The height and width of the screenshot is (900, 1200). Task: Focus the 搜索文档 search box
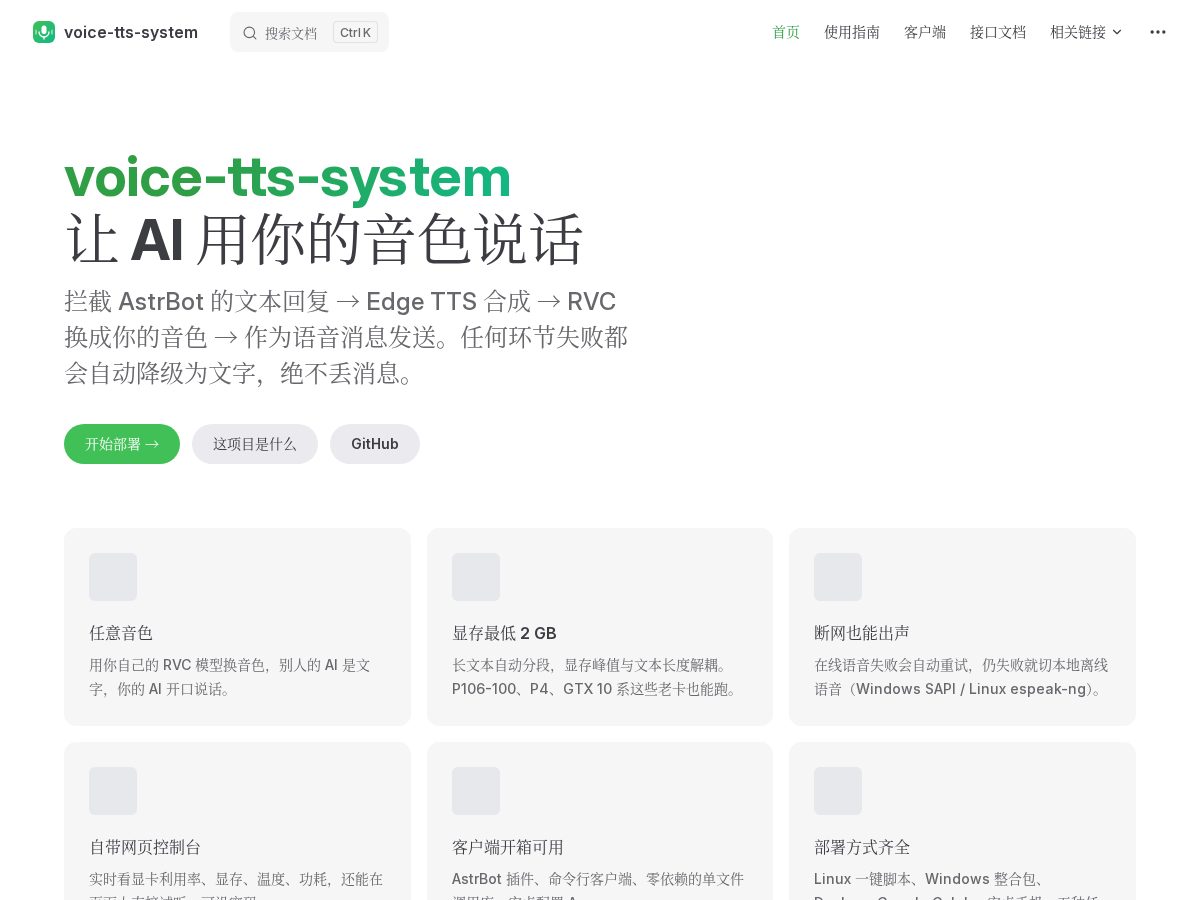tap(309, 32)
